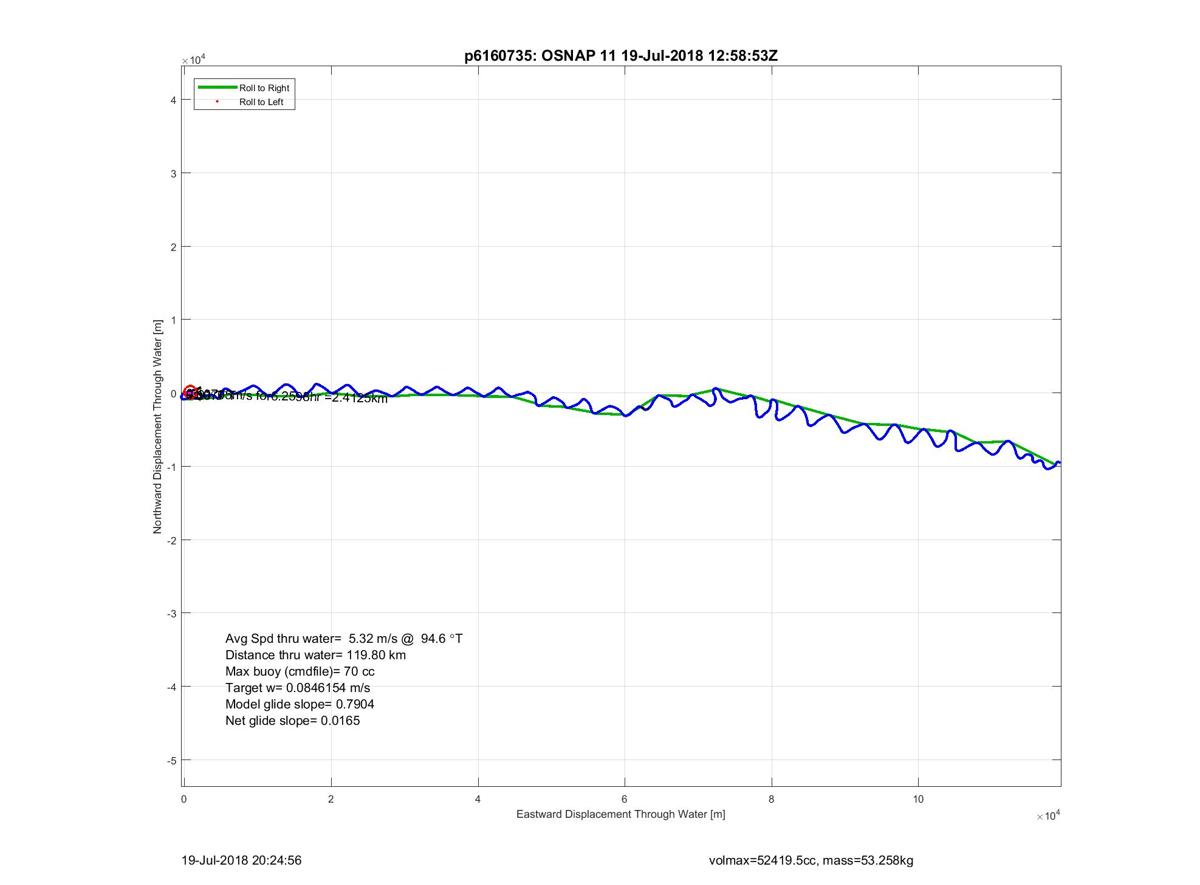Click the red dot sample in the legend
The width and height of the screenshot is (1200, 885).
(x=217, y=102)
